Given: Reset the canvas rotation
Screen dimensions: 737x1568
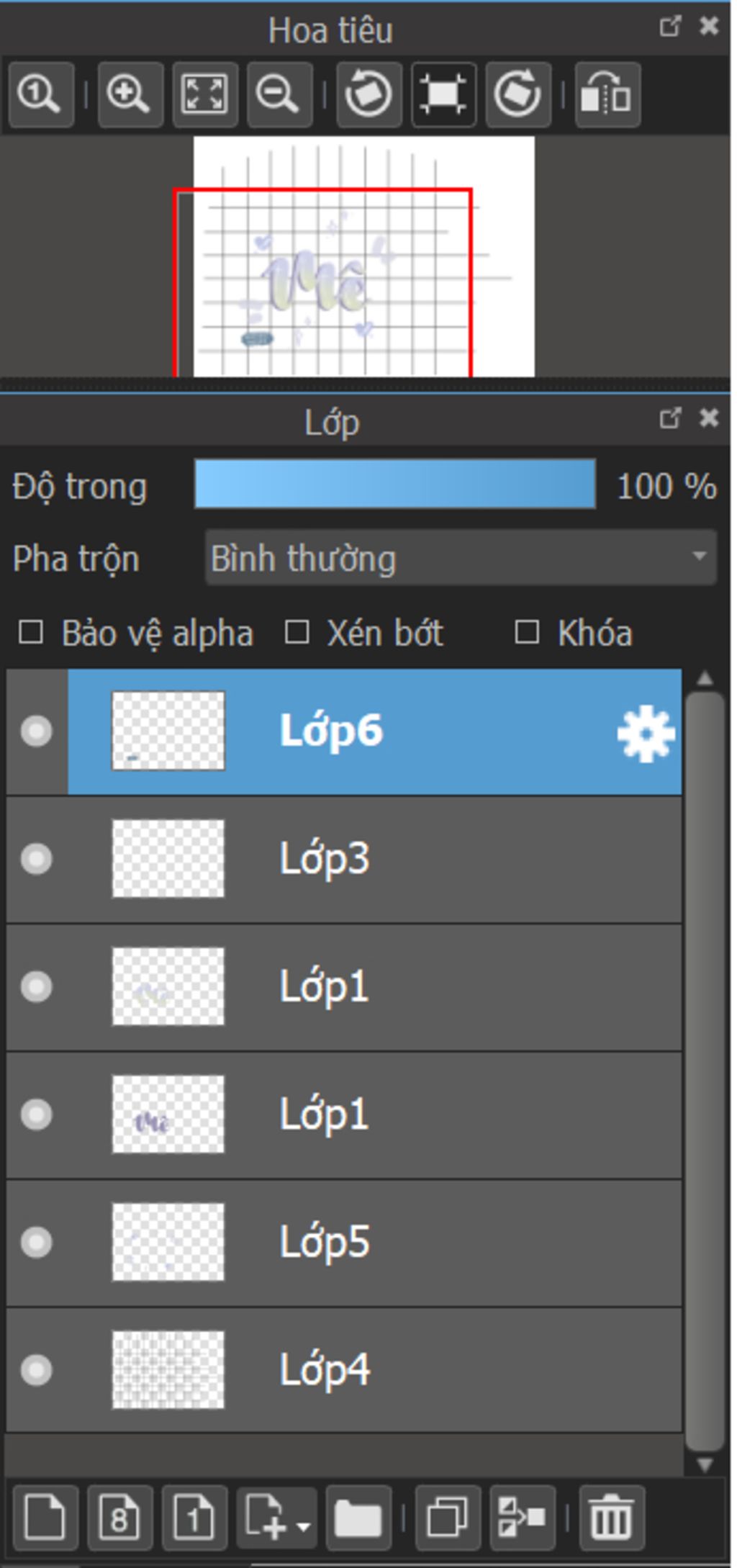Looking at the screenshot, I should (x=443, y=94).
